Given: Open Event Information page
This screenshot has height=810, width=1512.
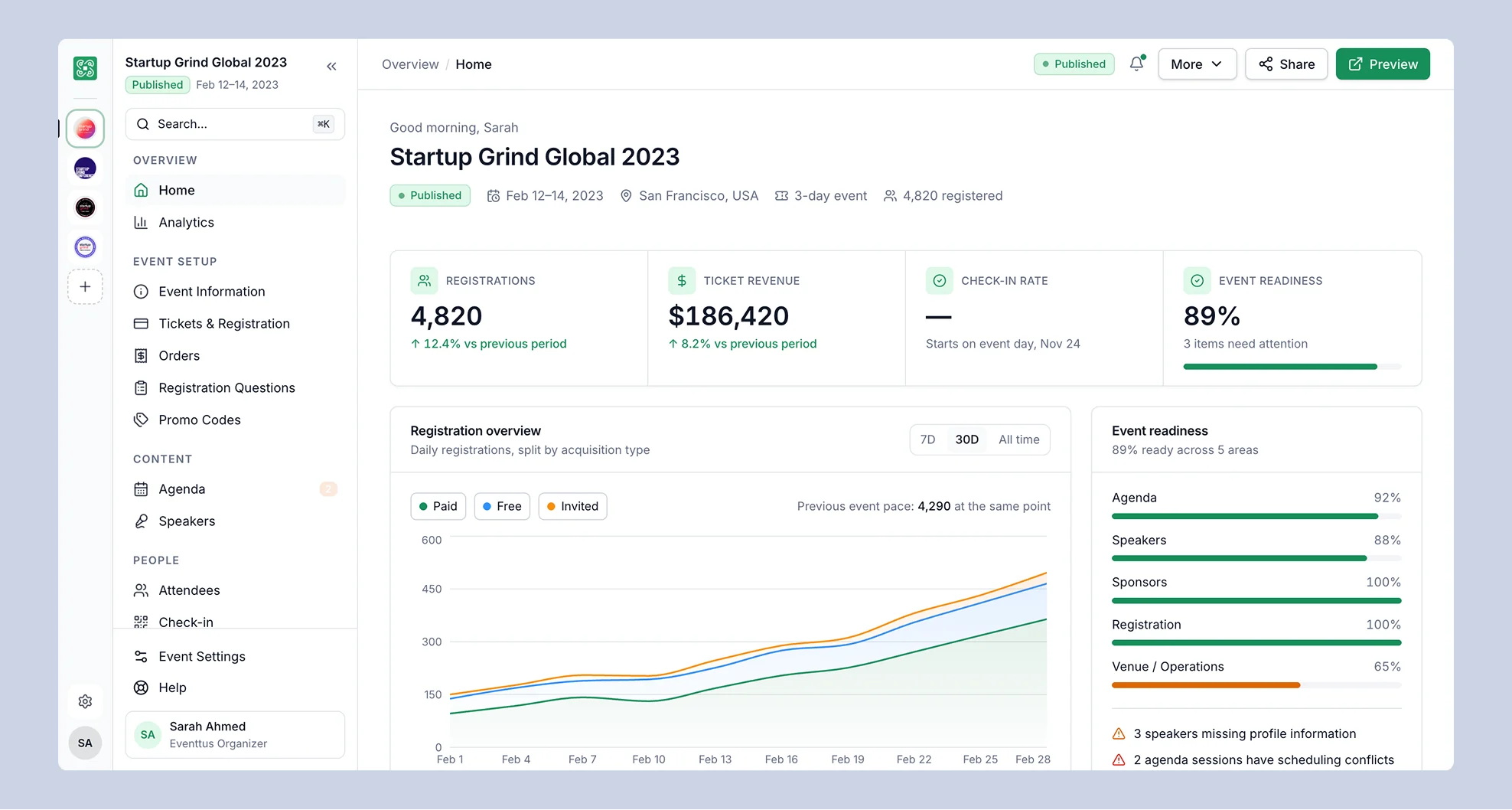Looking at the screenshot, I should click(235, 292).
